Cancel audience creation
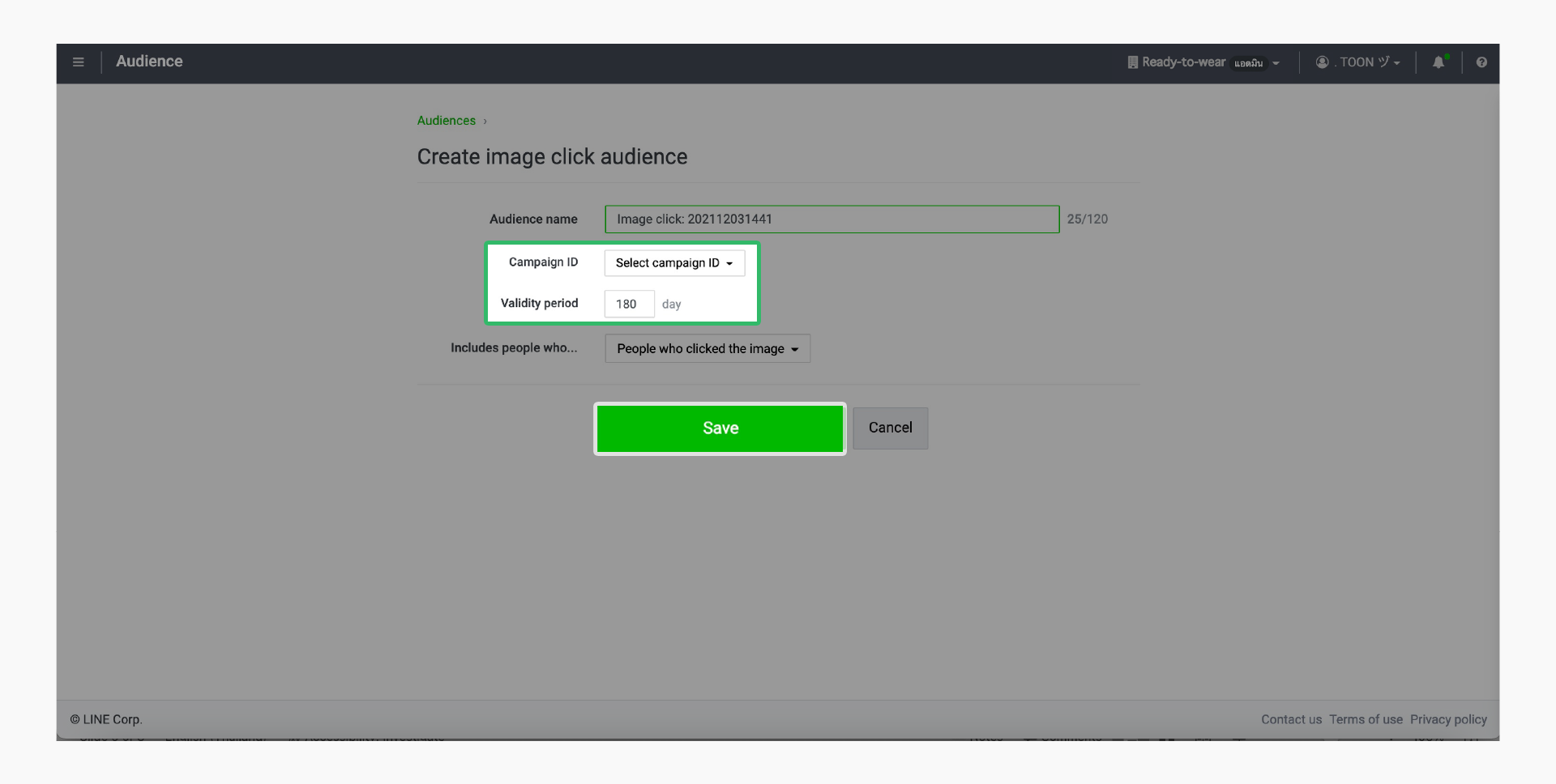 tap(890, 428)
